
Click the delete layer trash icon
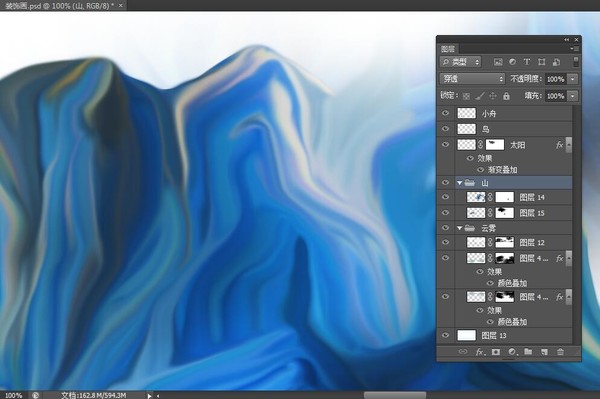560,352
